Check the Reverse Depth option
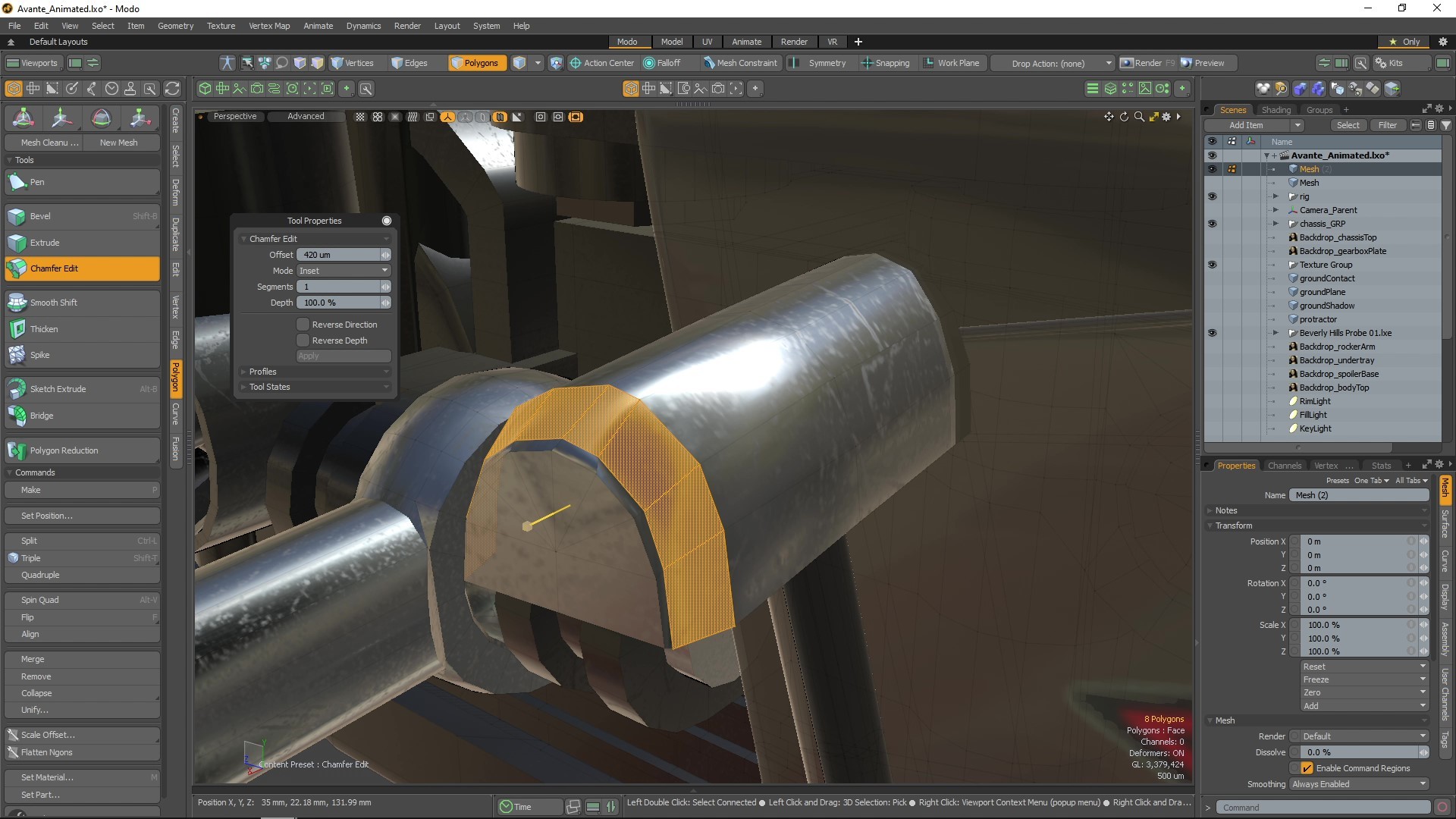This screenshot has height=819, width=1456. coord(302,340)
